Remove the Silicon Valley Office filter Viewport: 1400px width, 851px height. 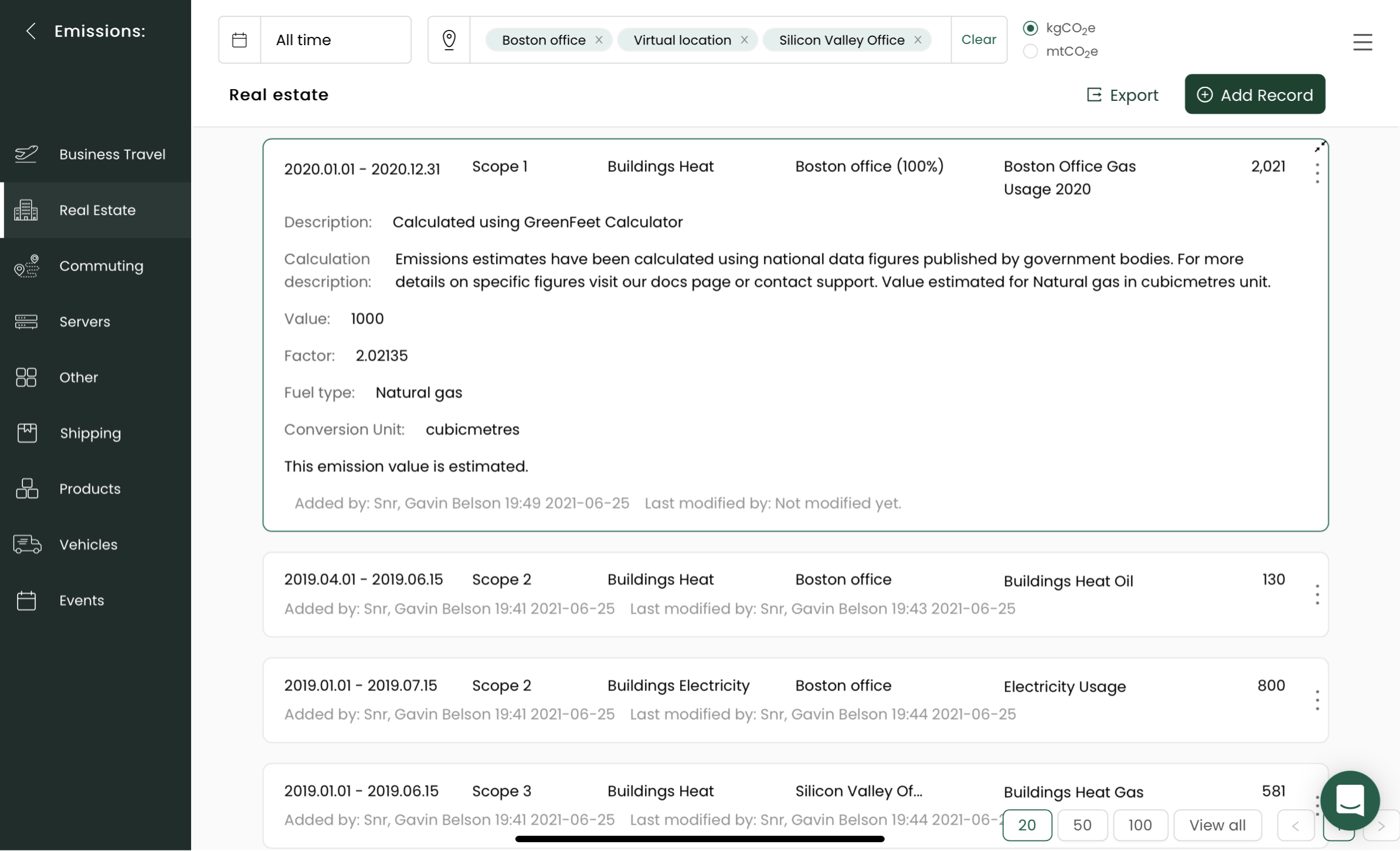point(918,40)
